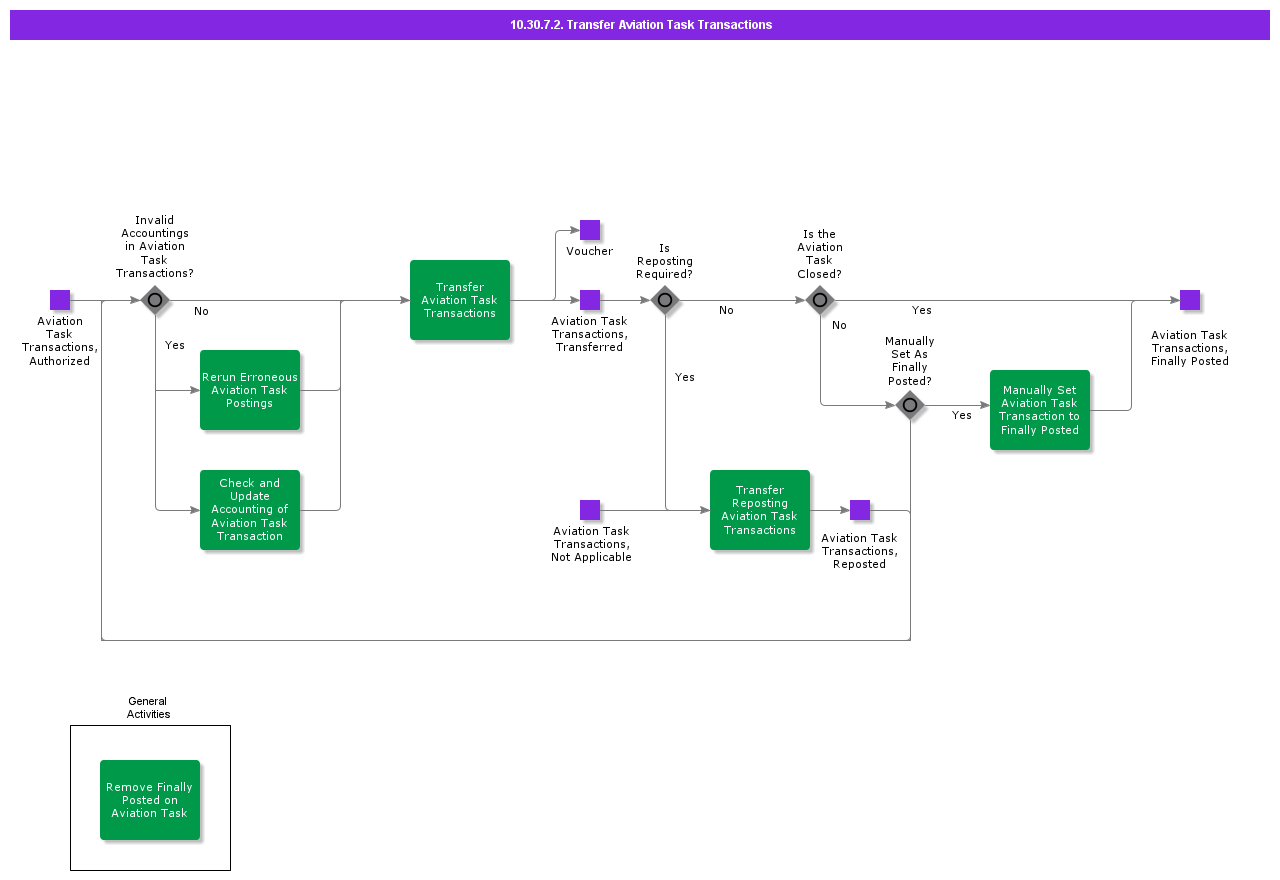Click the General Activities group label

click(148, 708)
